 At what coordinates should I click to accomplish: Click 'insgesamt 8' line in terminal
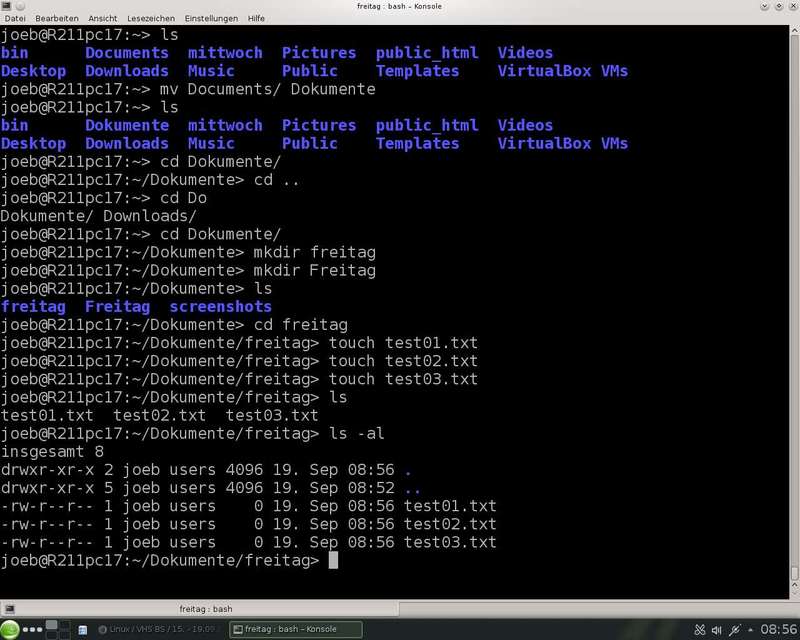52,452
